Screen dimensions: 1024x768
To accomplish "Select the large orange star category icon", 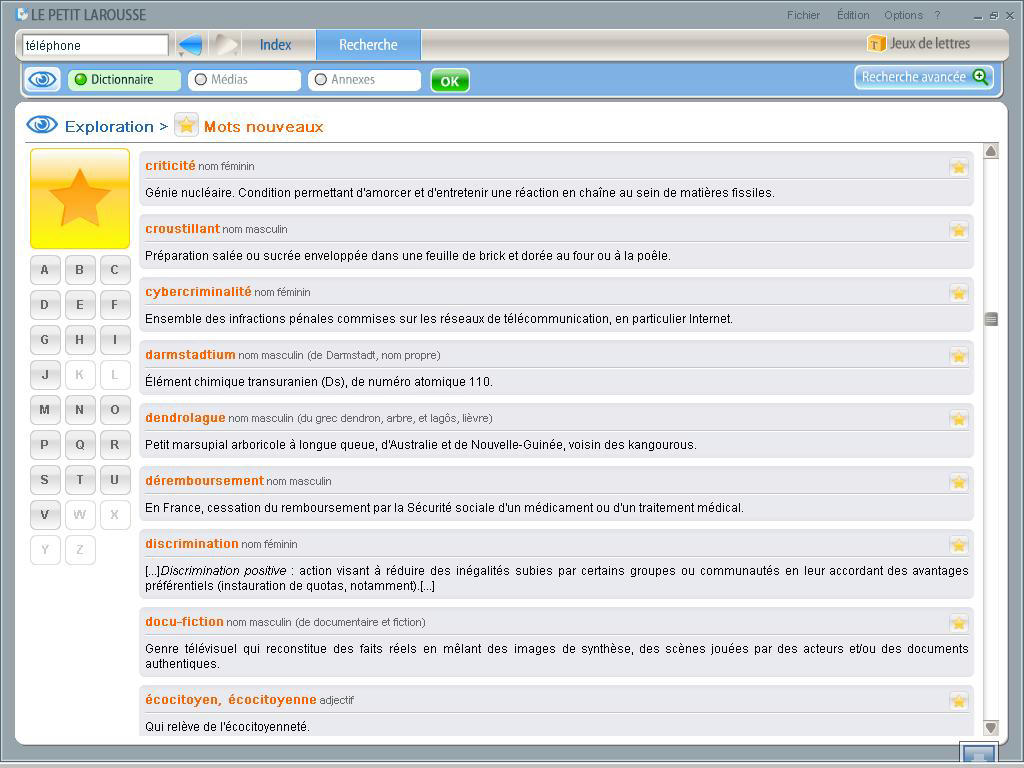I will pyautogui.click(x=79, y=198).
